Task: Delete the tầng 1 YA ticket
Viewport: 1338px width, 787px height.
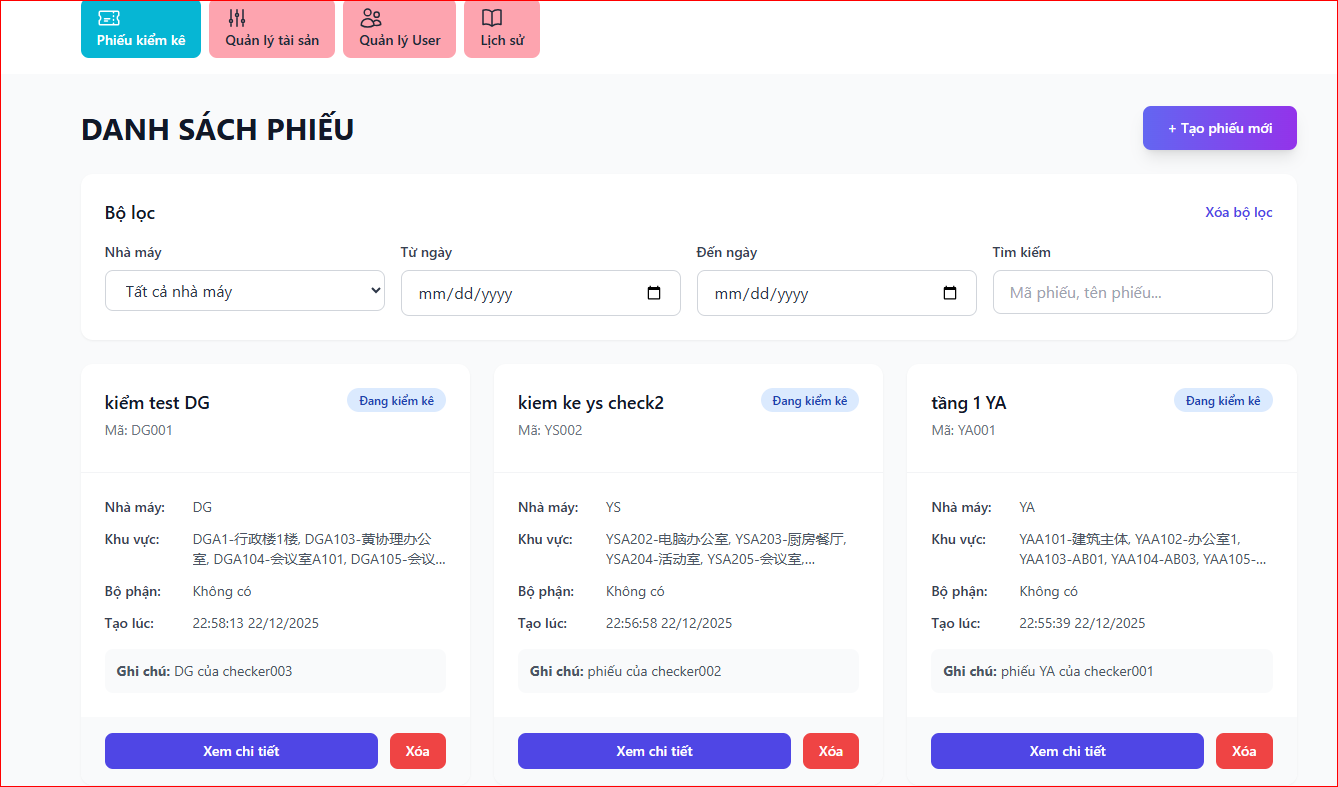Action: click(1244, 751)
